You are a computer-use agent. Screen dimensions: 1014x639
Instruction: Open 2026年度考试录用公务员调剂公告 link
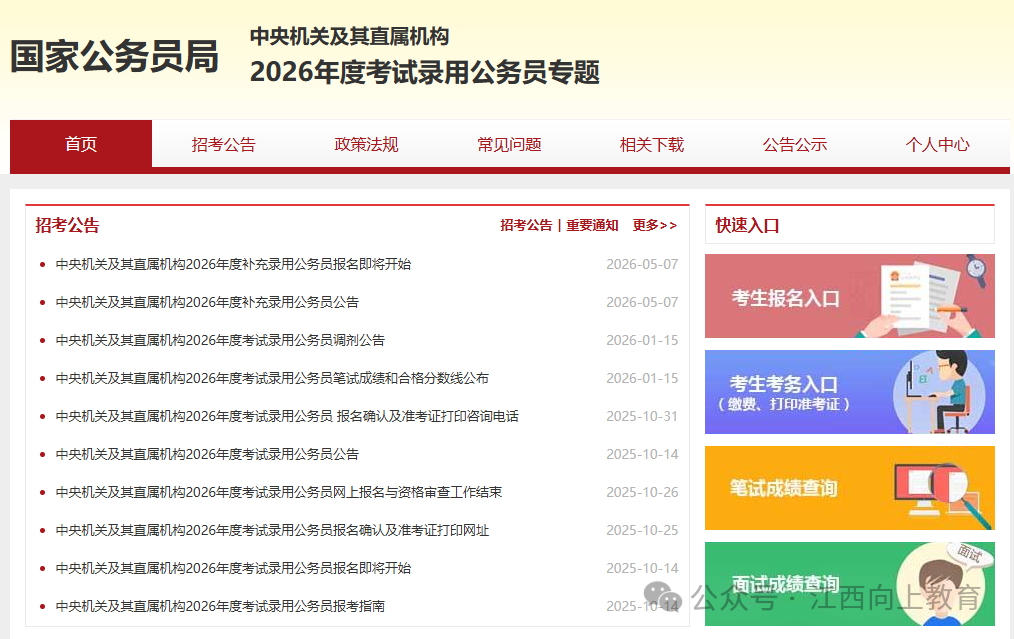pyautogui.click(x=221, y=340)
